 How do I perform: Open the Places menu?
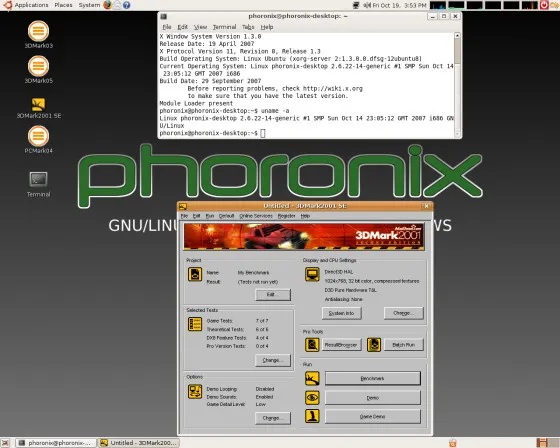coord(63,5)
